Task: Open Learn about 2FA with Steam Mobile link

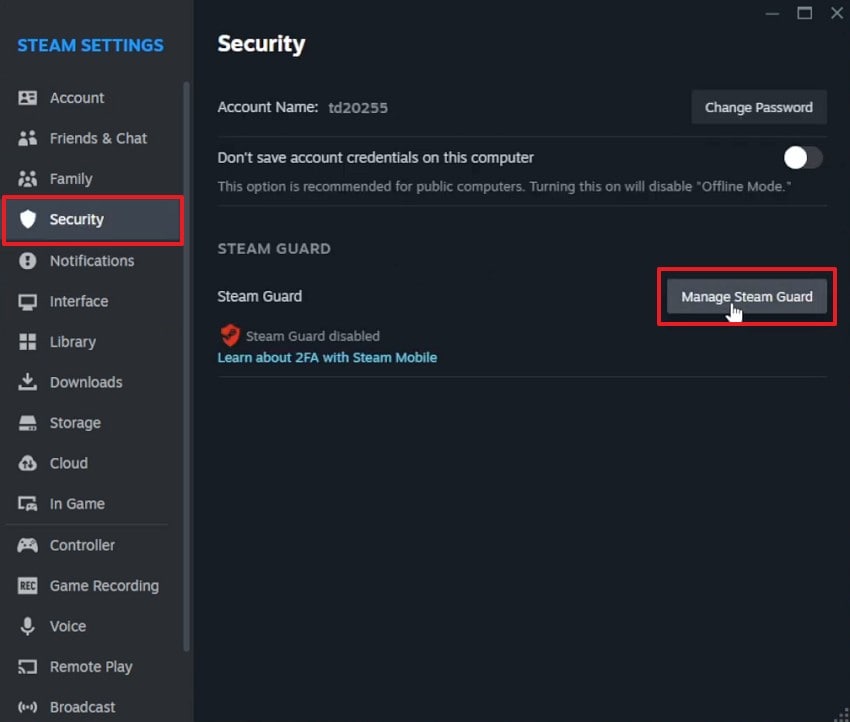Action: pyautogui.click(x=327, y=358)
